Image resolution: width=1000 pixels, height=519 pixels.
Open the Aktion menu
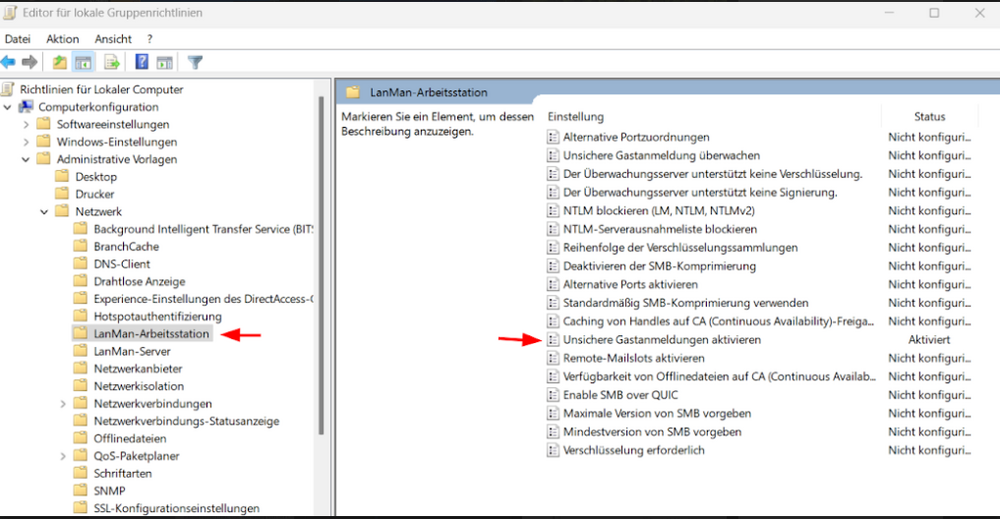pyautogui.click(x=62, y=39)
